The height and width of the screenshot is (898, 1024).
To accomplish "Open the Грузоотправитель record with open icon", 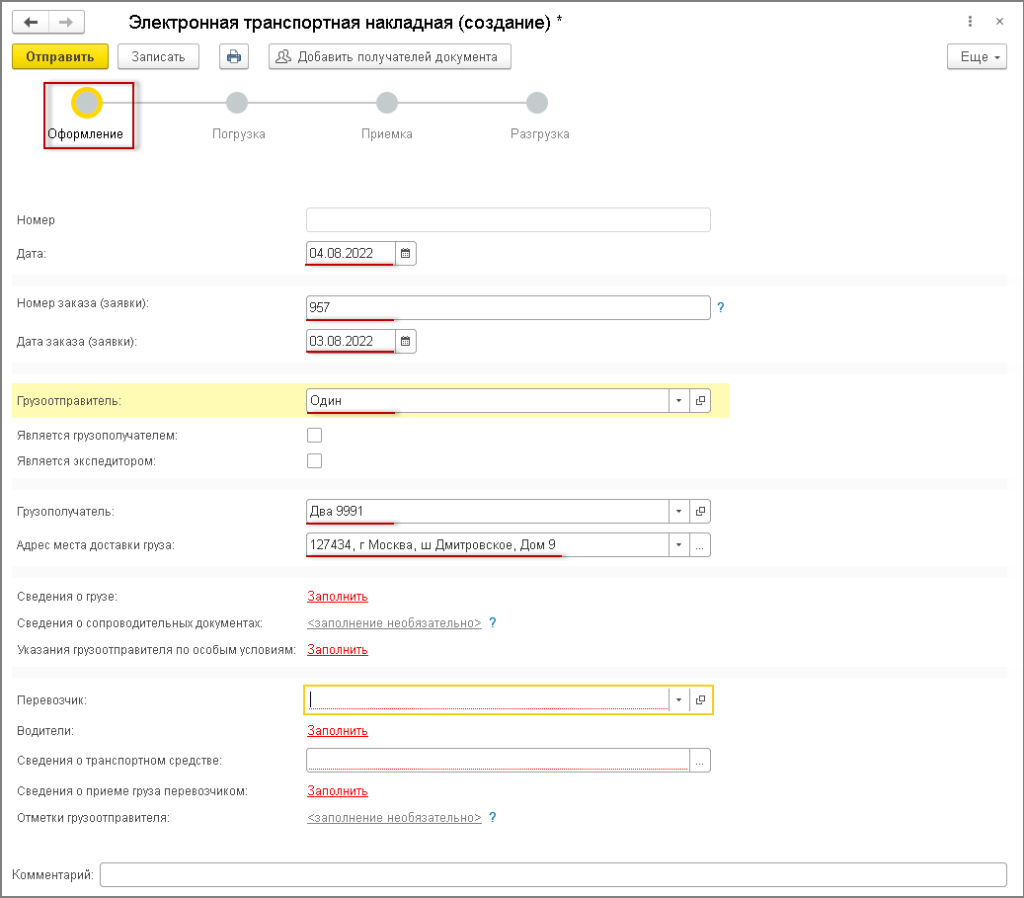I will (x=700, y=401).
